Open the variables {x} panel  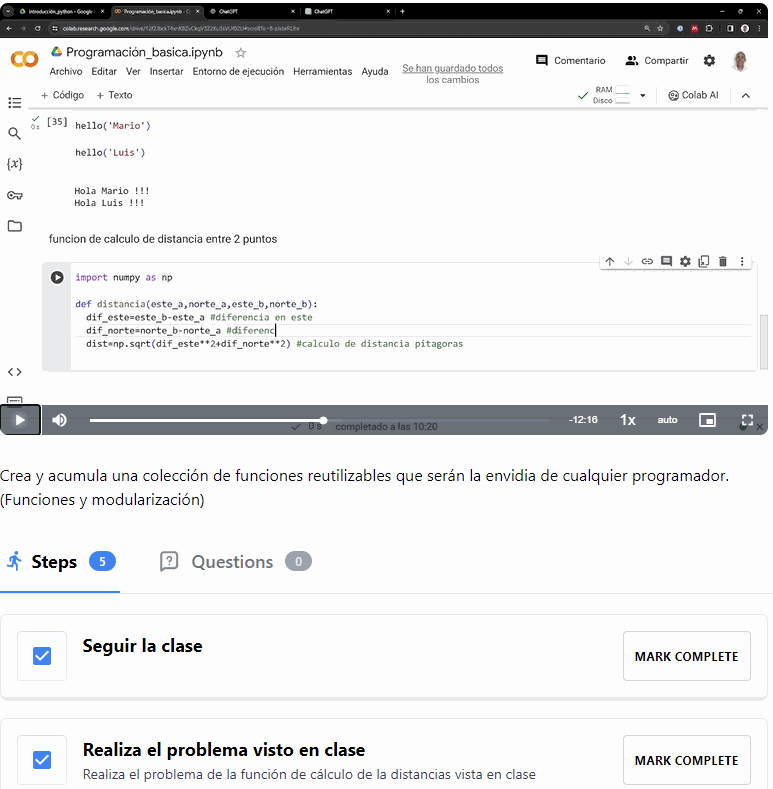[15, 164]
